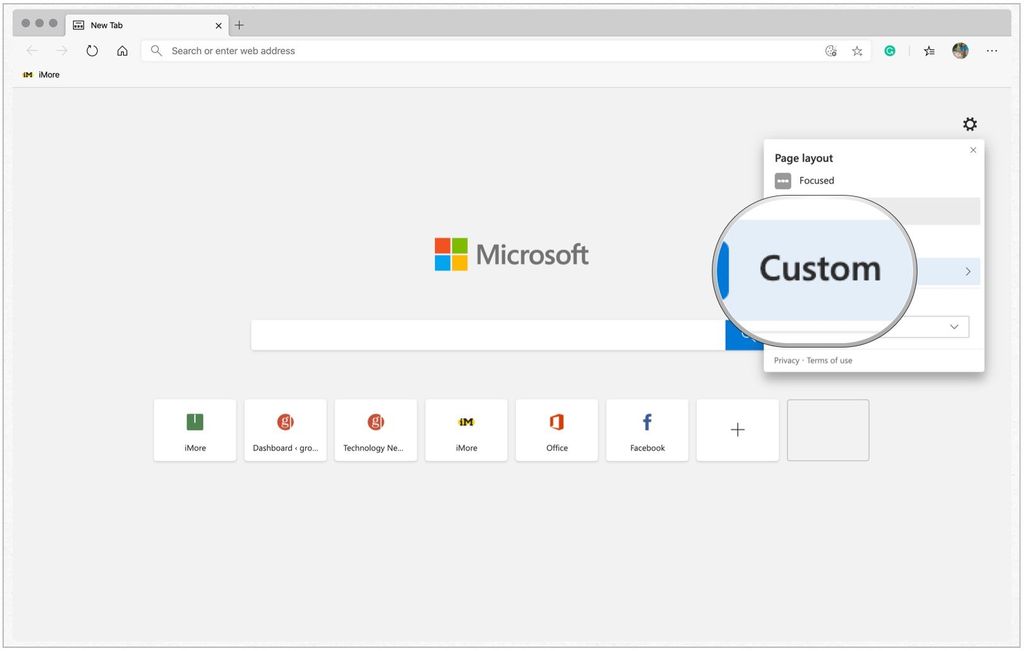Click the profile avatar picture
This screenshot has height=651, width=1024.
960,50
